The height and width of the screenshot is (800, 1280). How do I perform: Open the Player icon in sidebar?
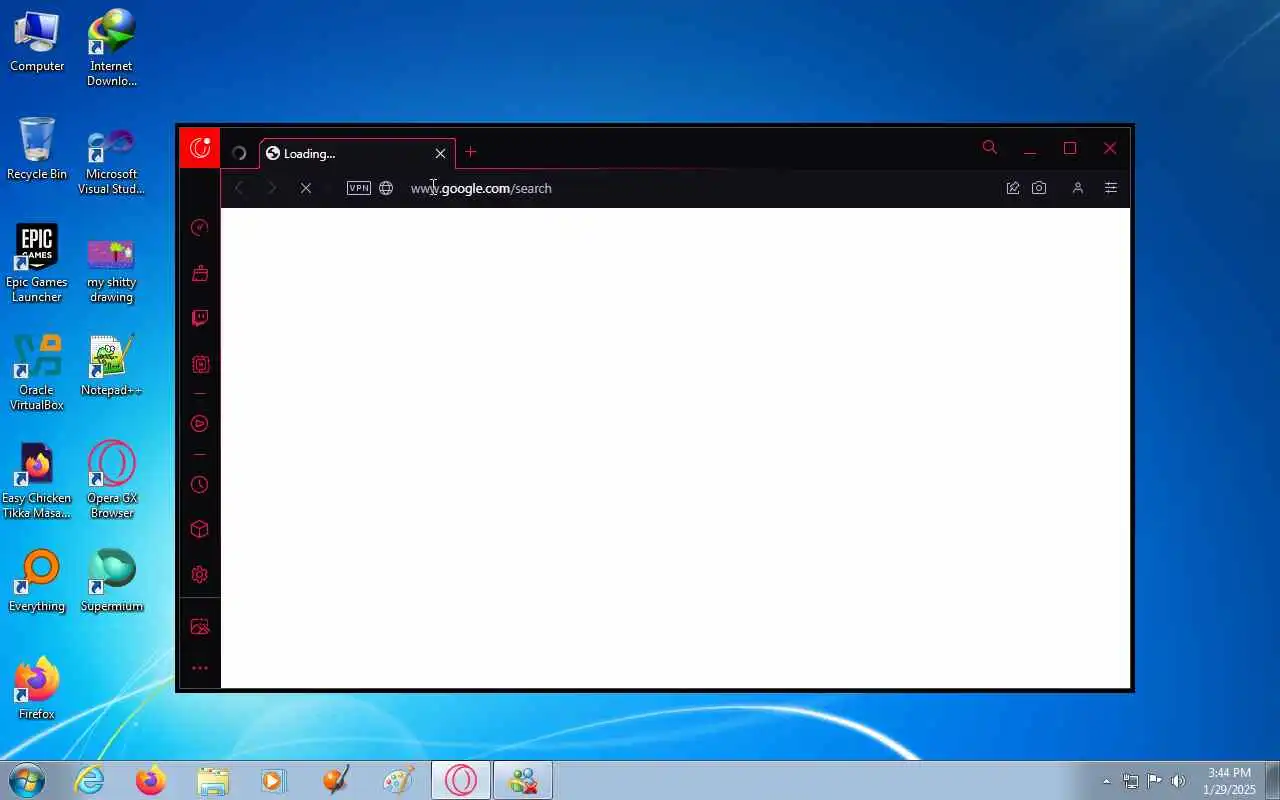pos(200,424)
